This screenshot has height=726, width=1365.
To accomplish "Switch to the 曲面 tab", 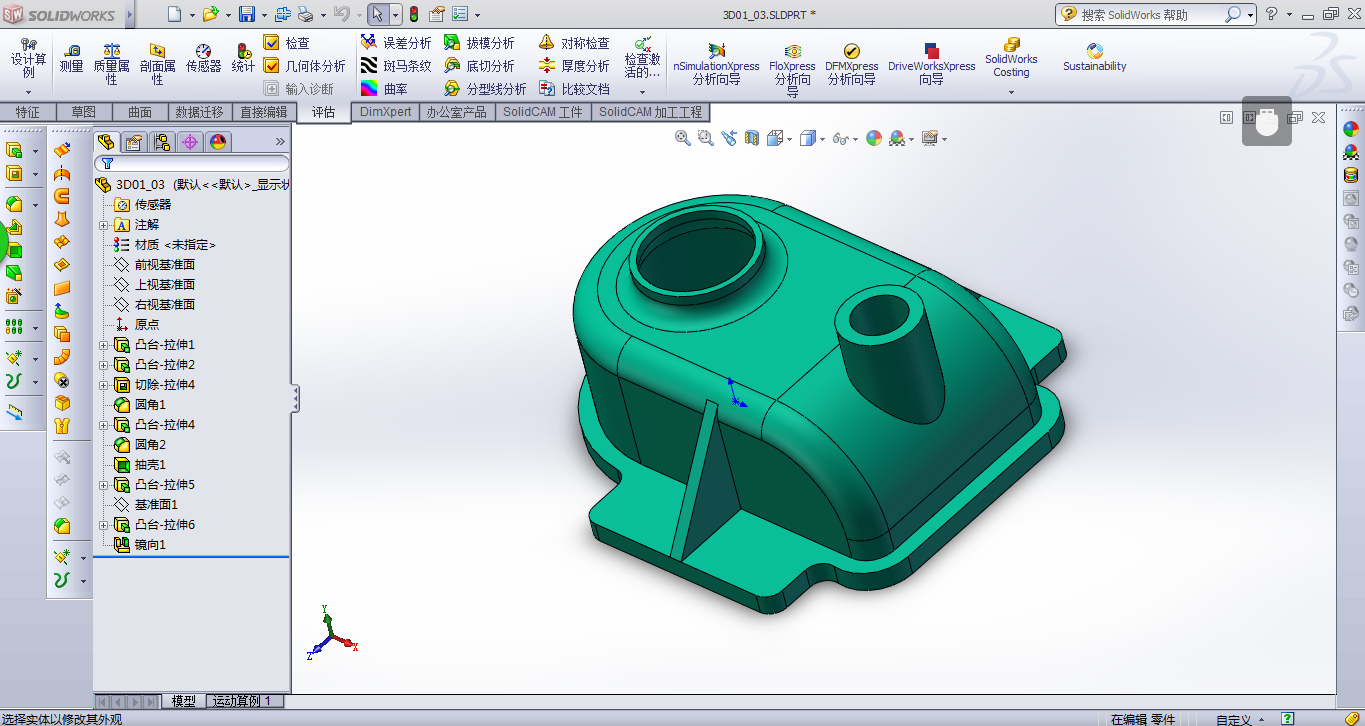I will tap(140, 112).
